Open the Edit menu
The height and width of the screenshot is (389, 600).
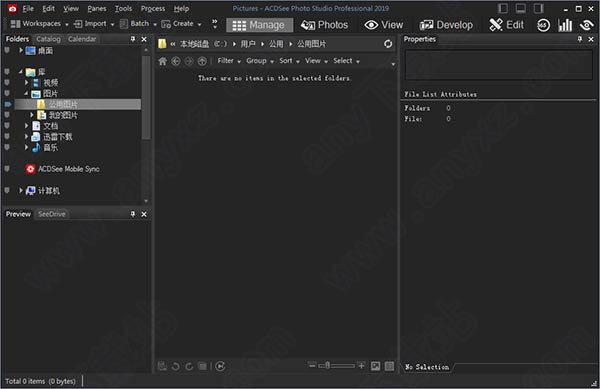click(x=48, y=9)
